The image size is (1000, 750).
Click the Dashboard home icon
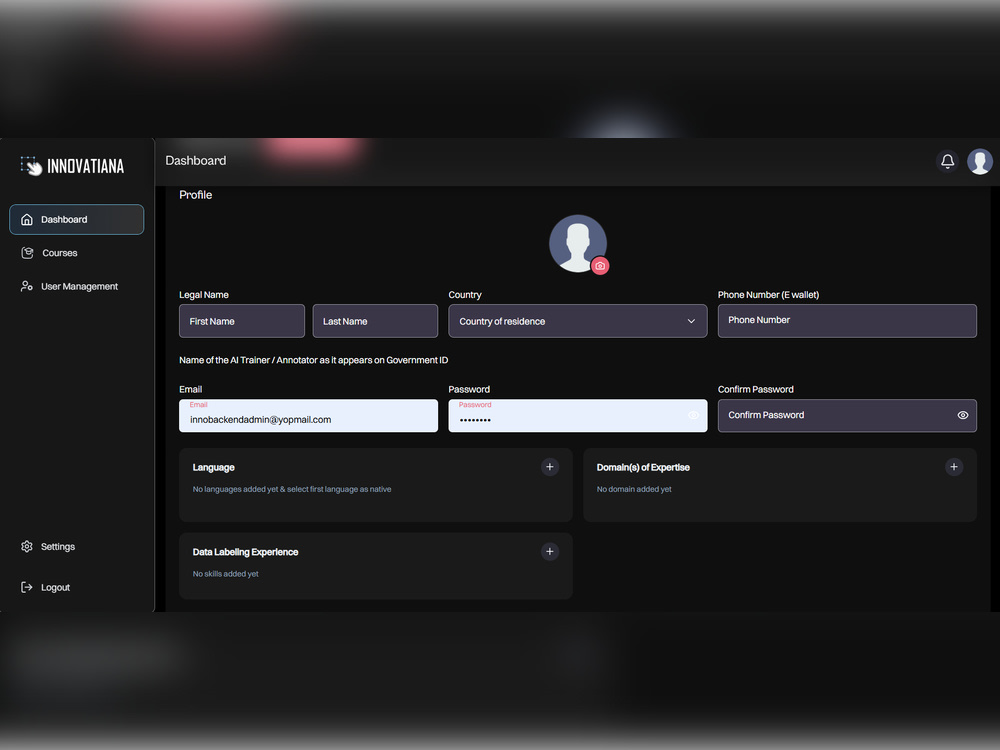(x=27, y=219)
